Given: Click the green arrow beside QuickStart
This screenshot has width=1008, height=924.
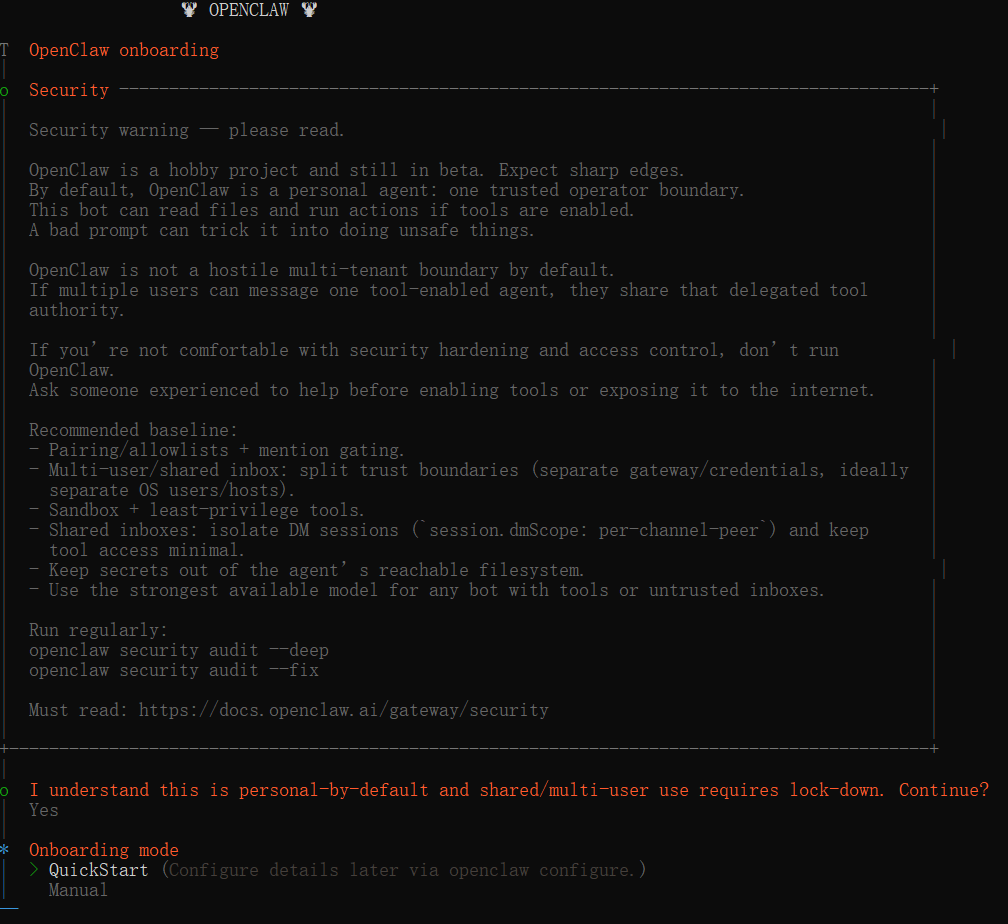Looking at the screenshot, I should [34, 870].
